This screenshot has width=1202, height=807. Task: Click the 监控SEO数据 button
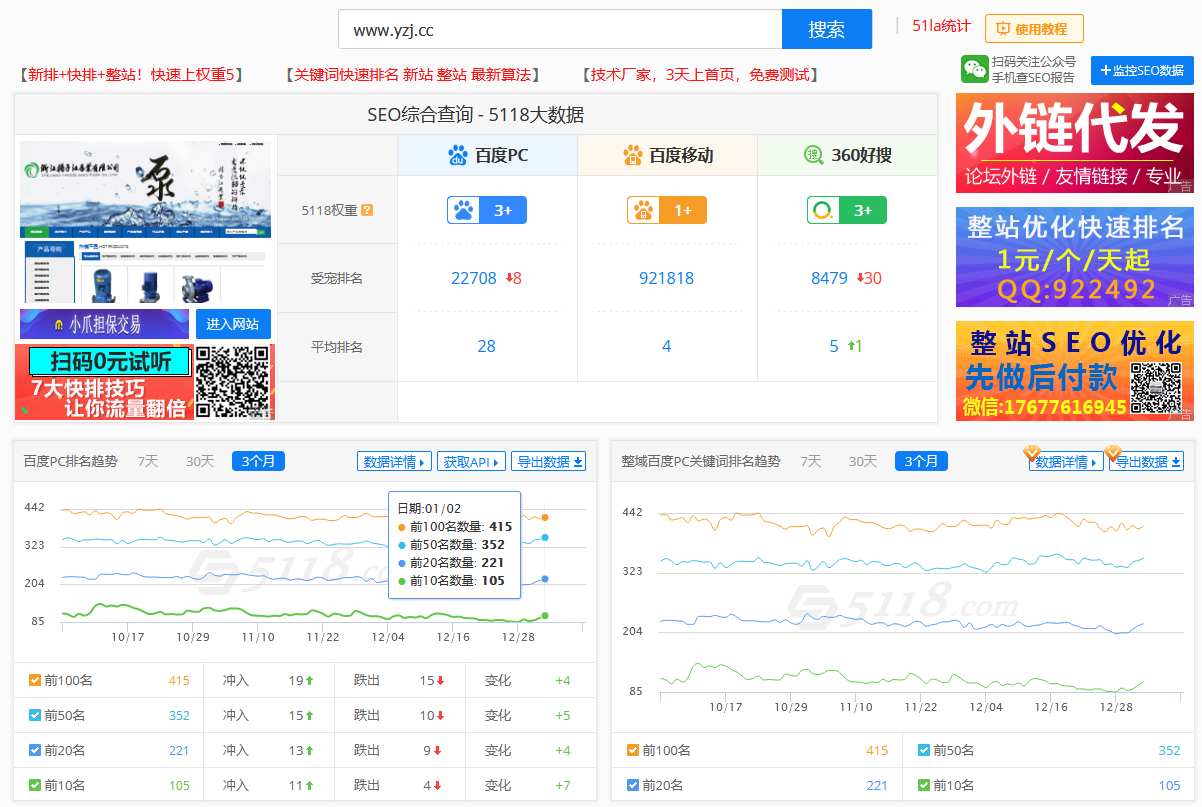click(x=1142, y=70)
